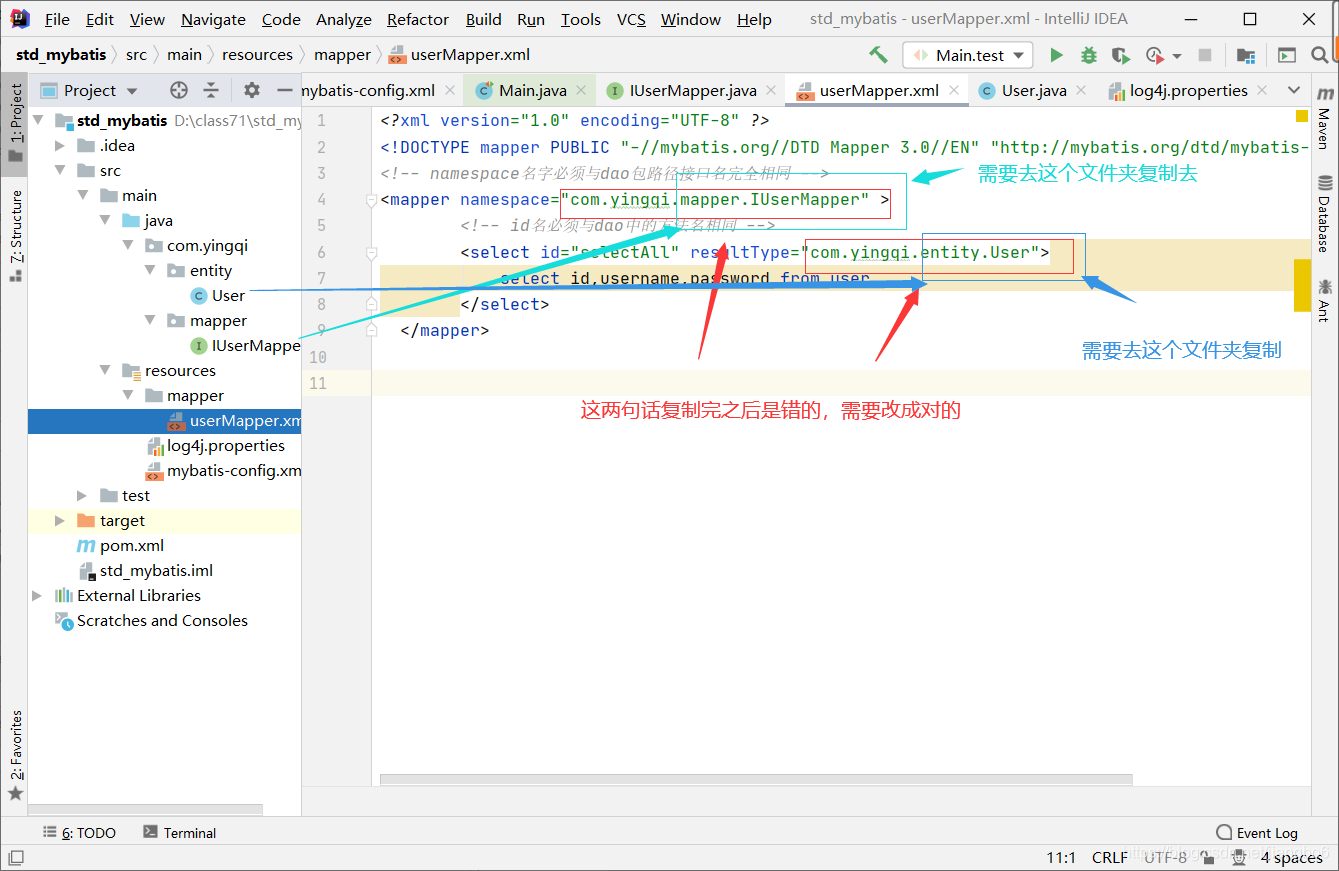Viewport: 1339px width, 871px height.
Task: Expand the test folder
Action: pyautogui.click(x=82, y=495)
